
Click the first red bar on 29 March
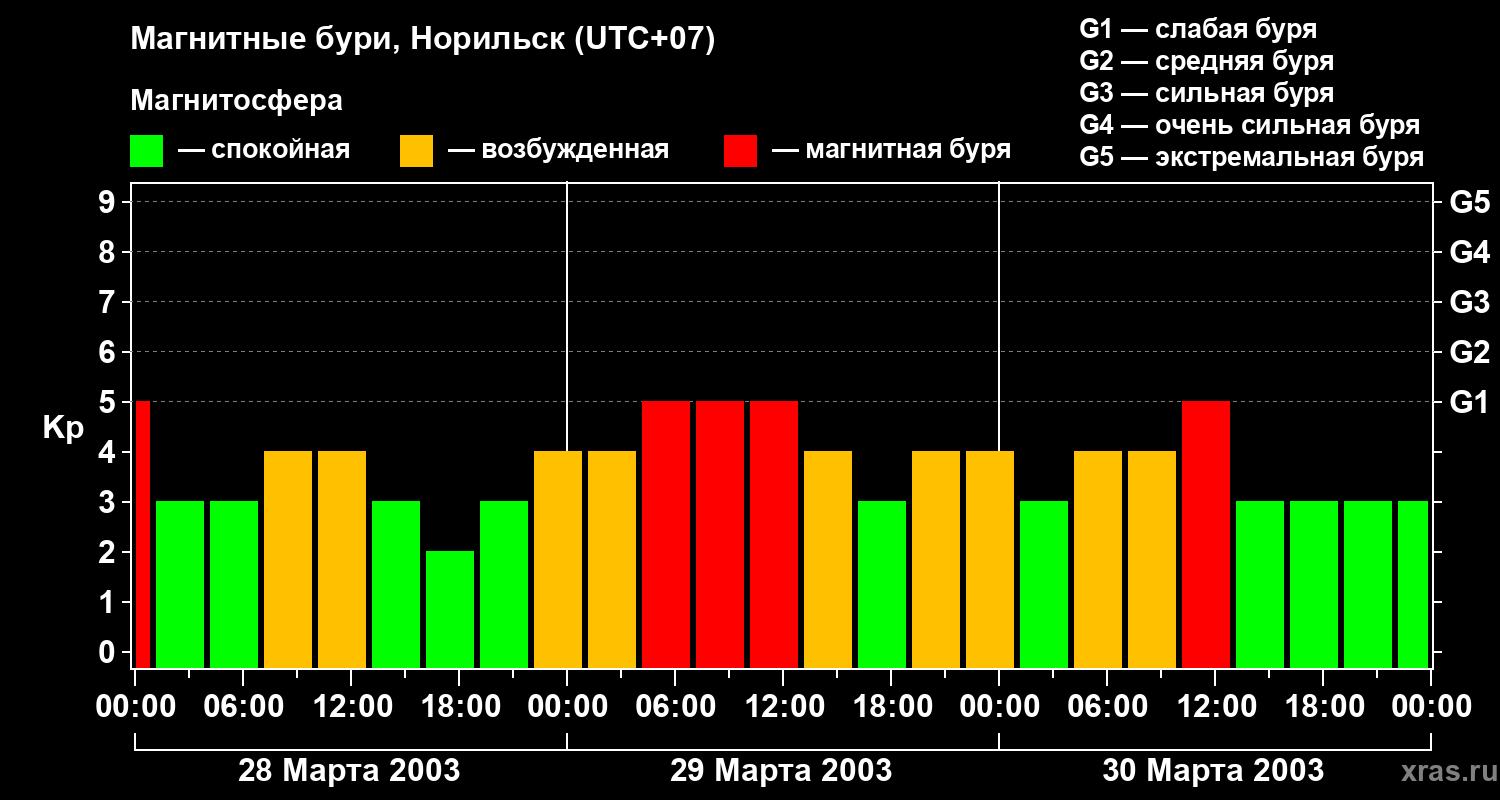point(666,534)
